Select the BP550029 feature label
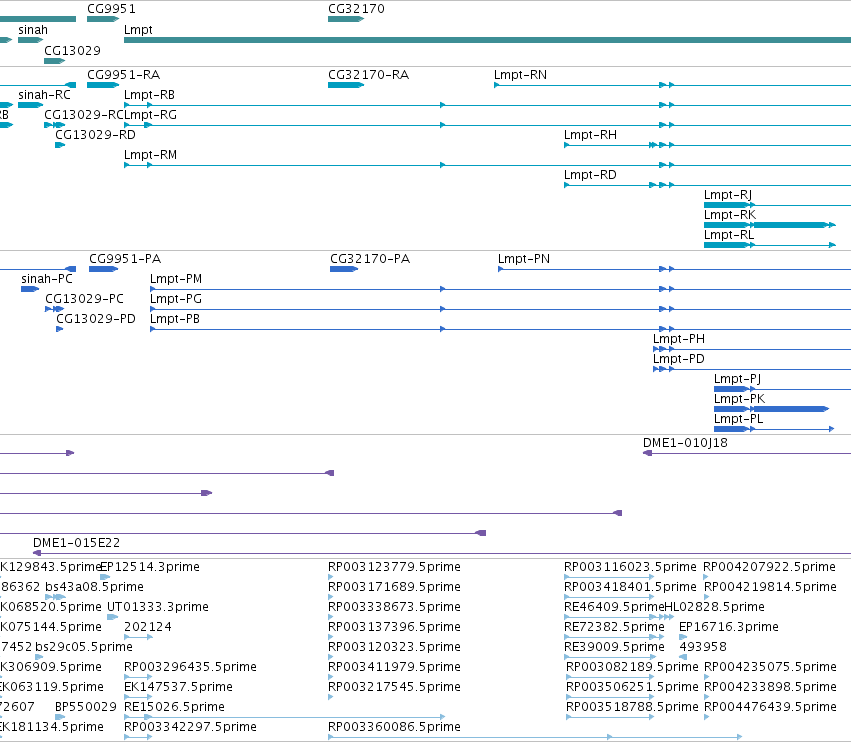851x742 pixels. 86,707
